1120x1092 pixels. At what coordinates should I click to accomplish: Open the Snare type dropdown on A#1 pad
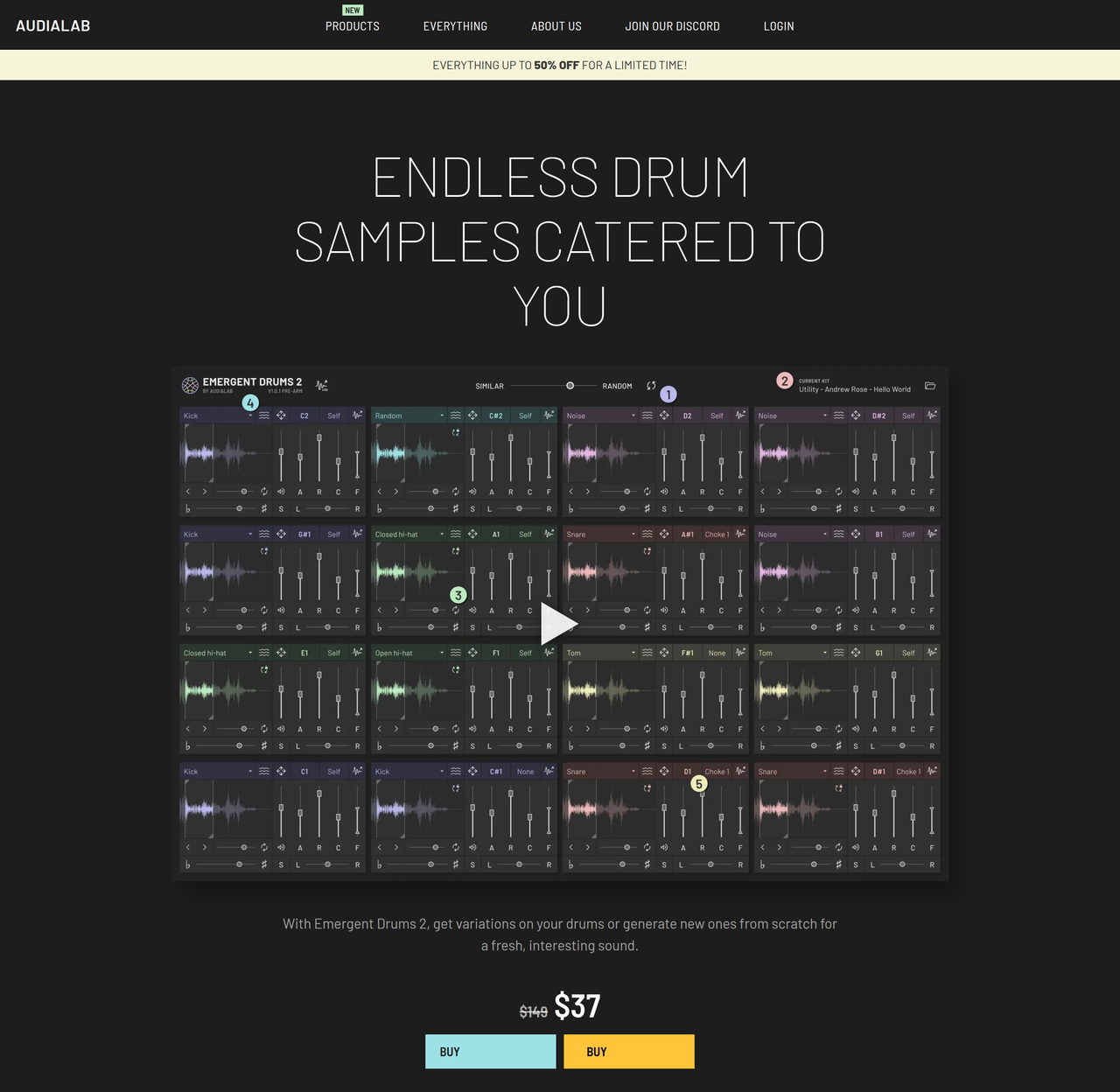click(601, 534)
